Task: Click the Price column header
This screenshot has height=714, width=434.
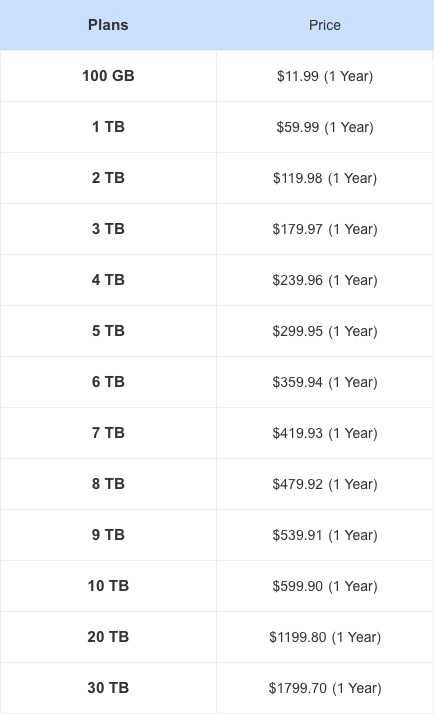Action: 325,25
